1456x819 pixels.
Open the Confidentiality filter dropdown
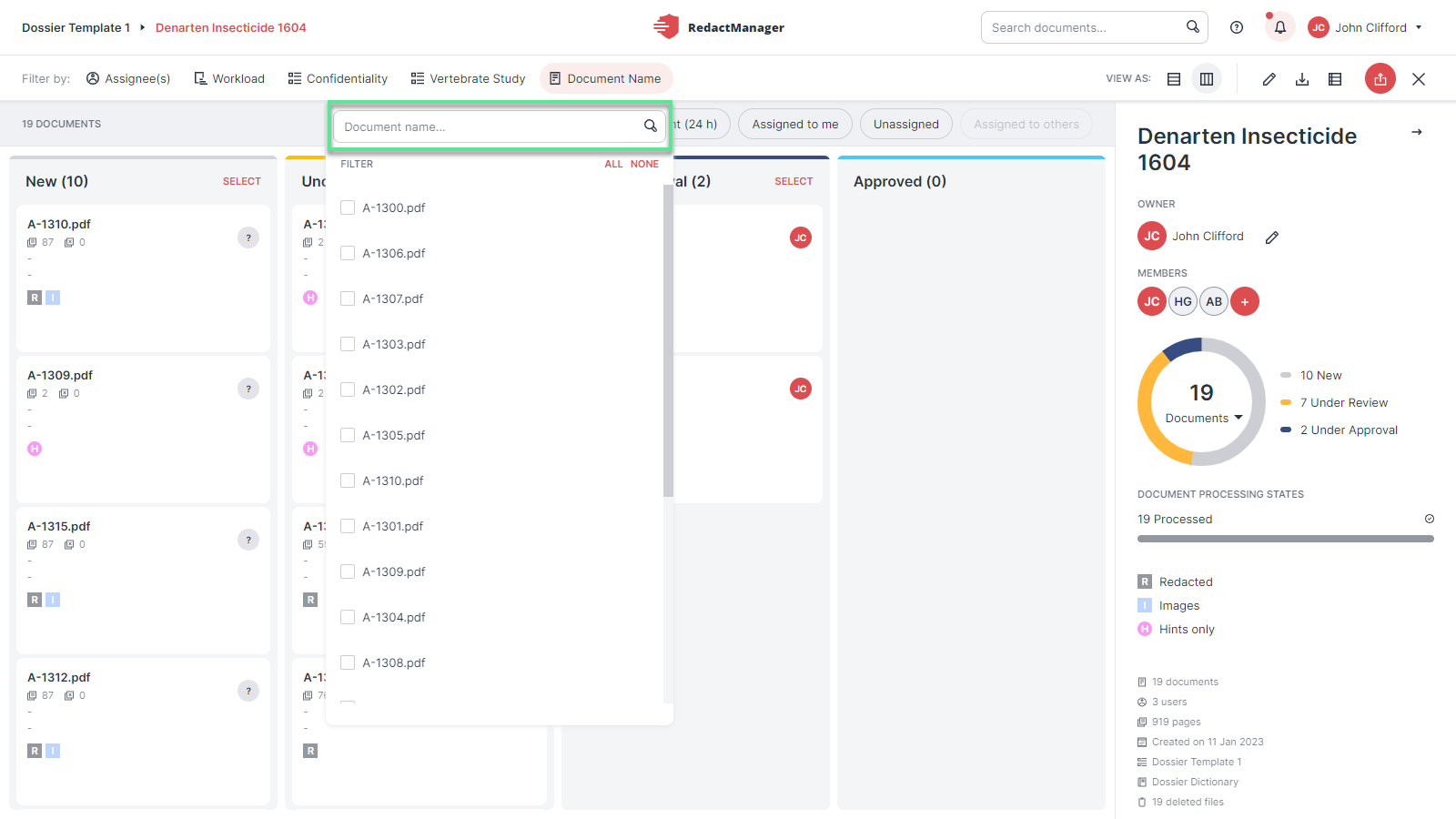338,78
